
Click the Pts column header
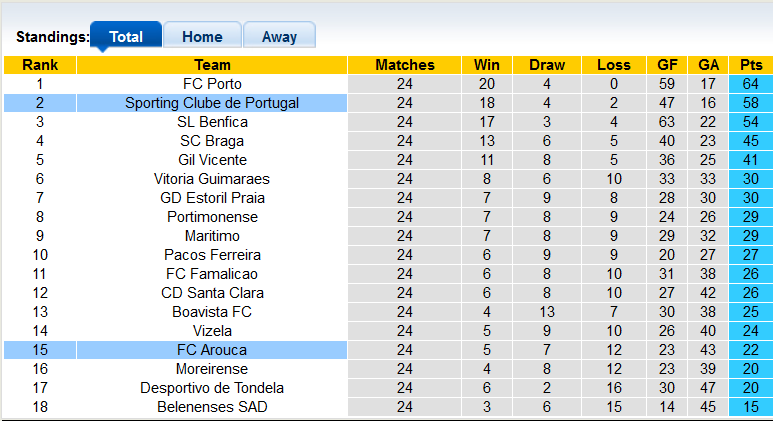pyautogui.click(x=750, y=65)
